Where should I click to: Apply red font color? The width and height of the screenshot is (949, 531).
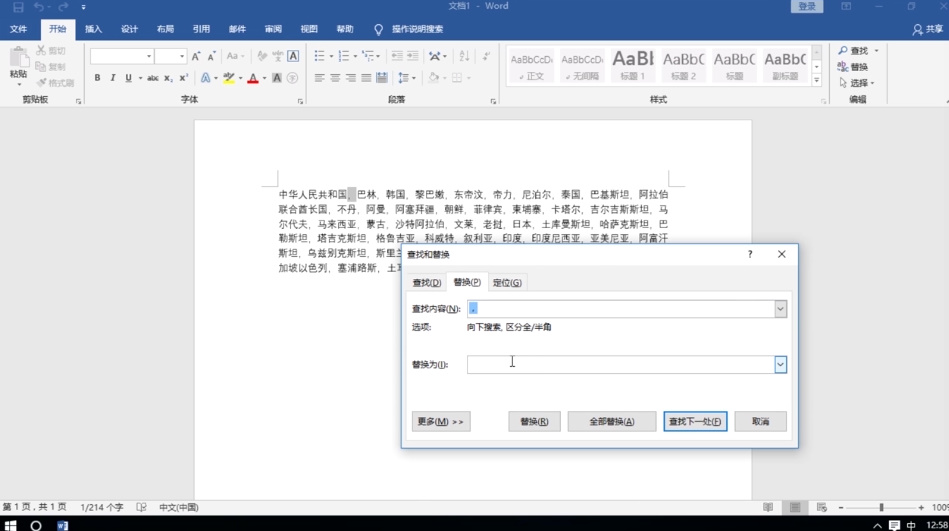pos(253,78)
